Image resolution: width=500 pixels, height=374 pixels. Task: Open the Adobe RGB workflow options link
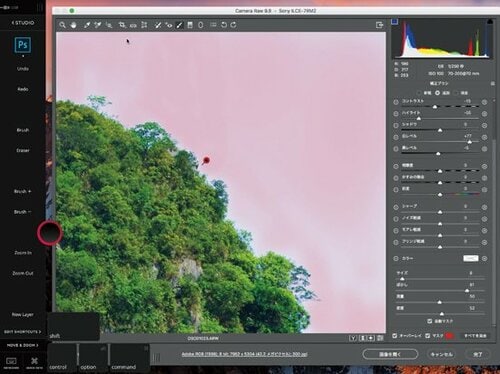point(244,354)
